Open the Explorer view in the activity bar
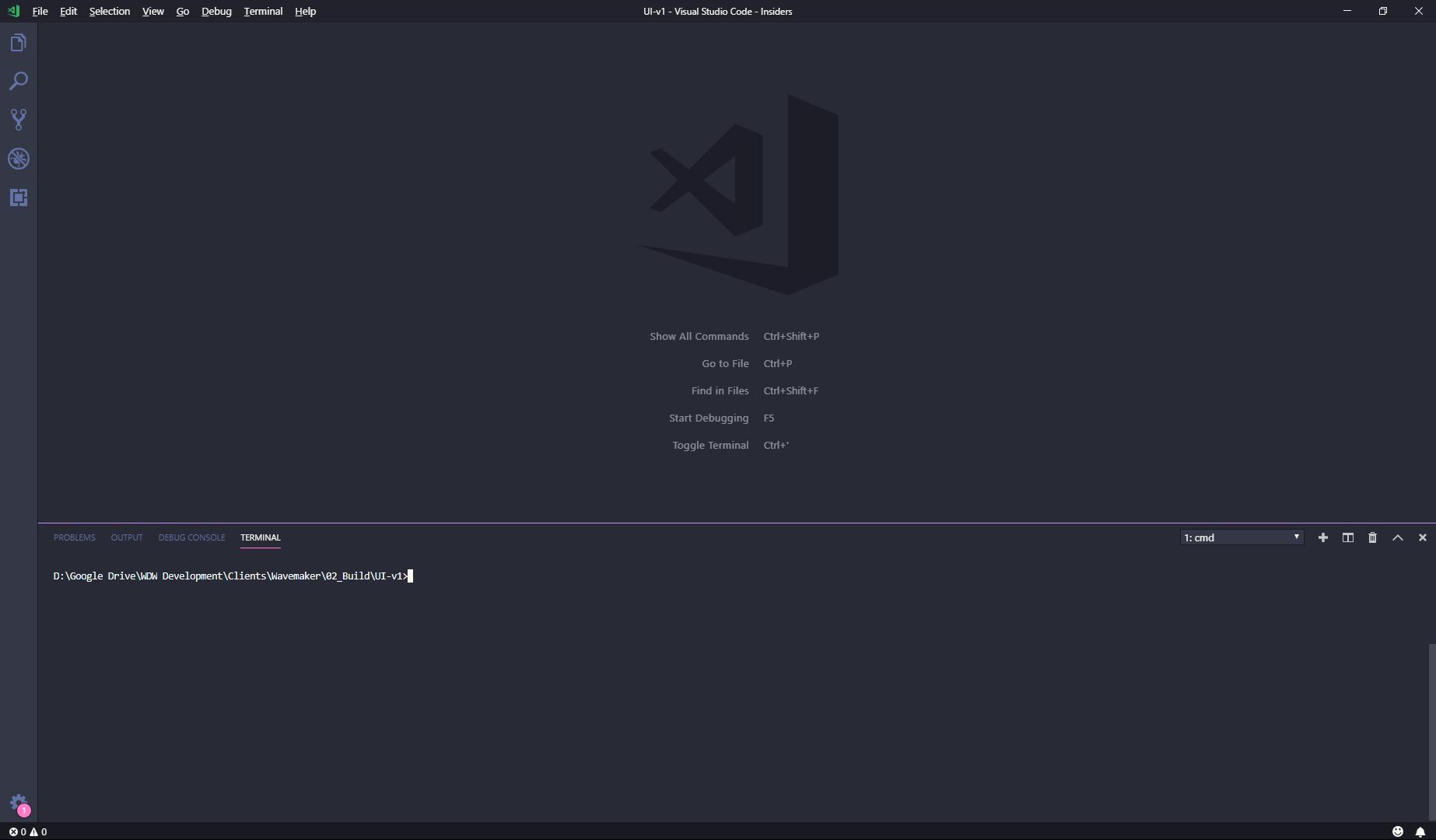Screen dimensions: 1436x840 19,42
